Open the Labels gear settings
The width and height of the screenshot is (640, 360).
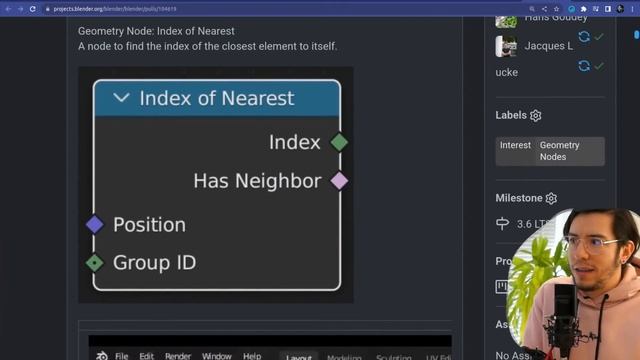click(536, 116)
